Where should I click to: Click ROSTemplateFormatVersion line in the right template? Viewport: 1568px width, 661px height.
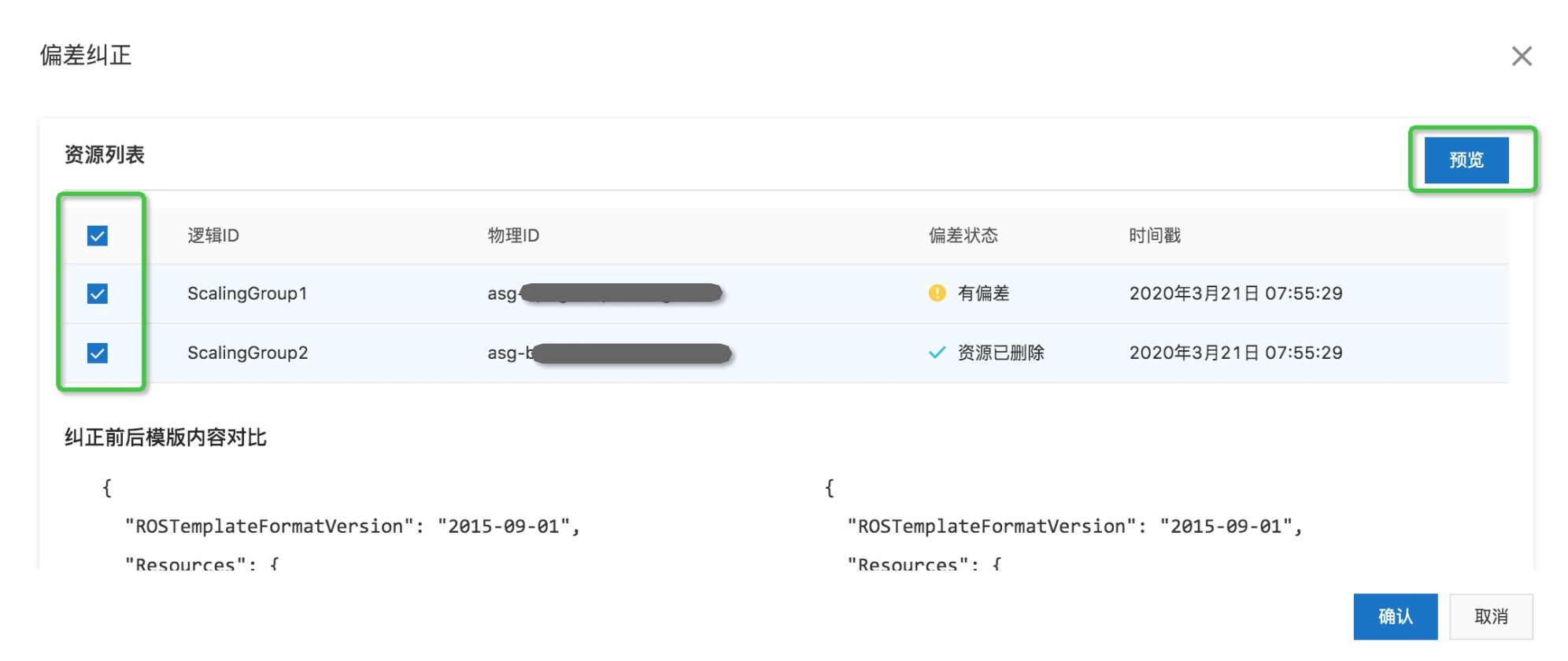(1075, 526)
